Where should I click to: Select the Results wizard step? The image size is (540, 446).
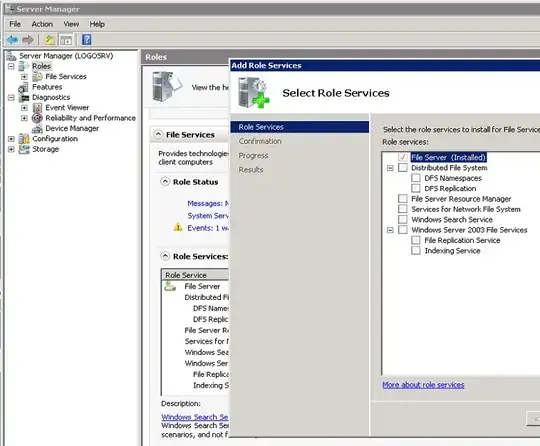tap(251, 170)
